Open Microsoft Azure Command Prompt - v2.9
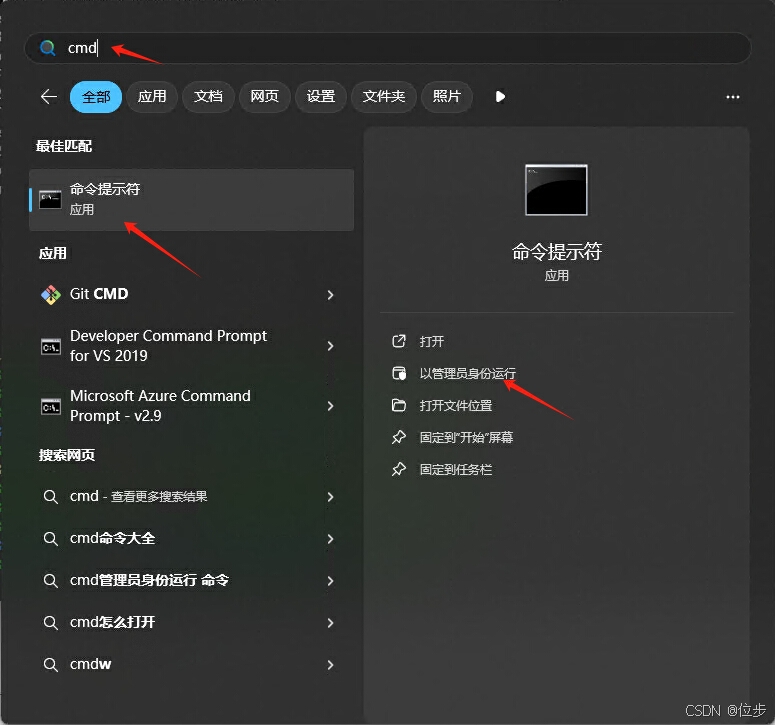The width and height of the screenshot is (775, 725). (192, 406)
